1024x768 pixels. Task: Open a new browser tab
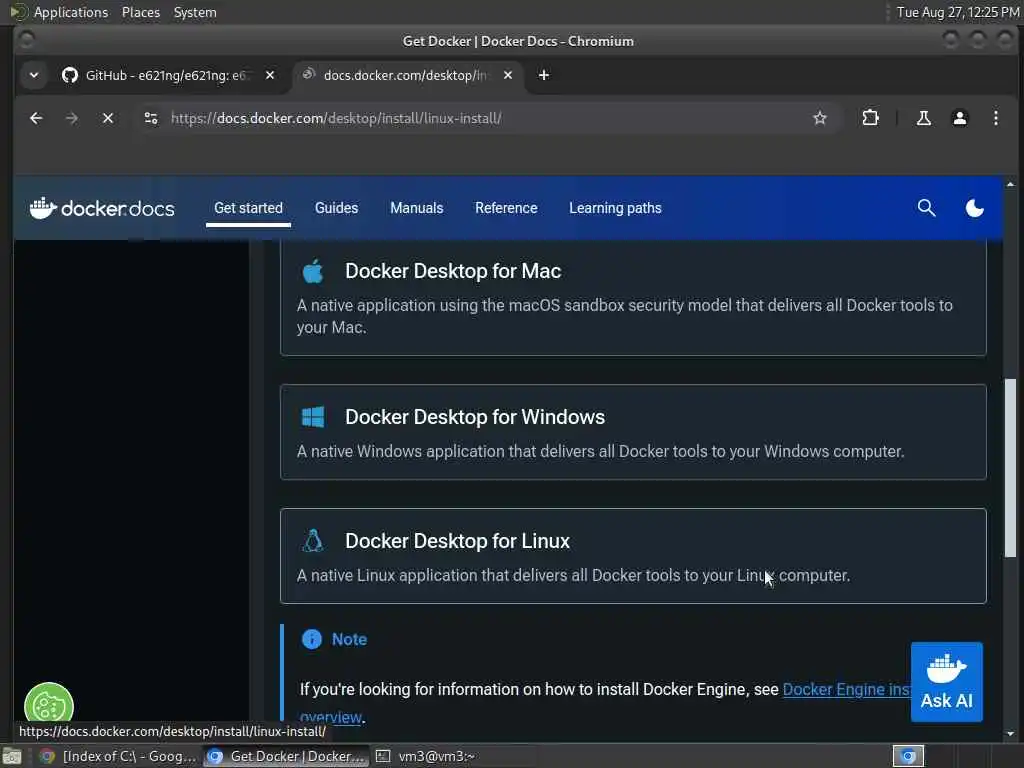[x=543, y=75]
